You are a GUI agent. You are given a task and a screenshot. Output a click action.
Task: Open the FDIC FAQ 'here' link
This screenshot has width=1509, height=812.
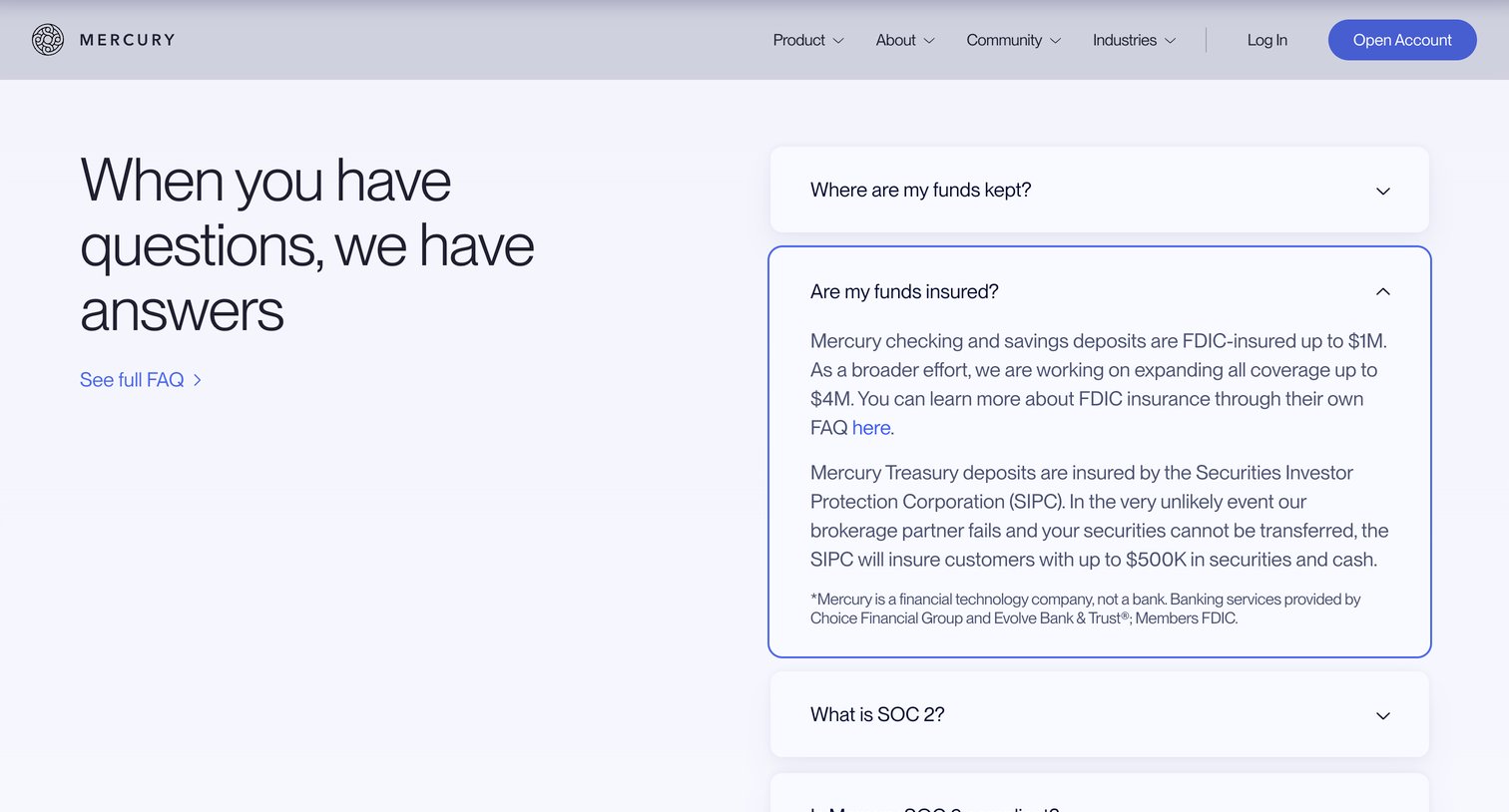click(871, 428)
